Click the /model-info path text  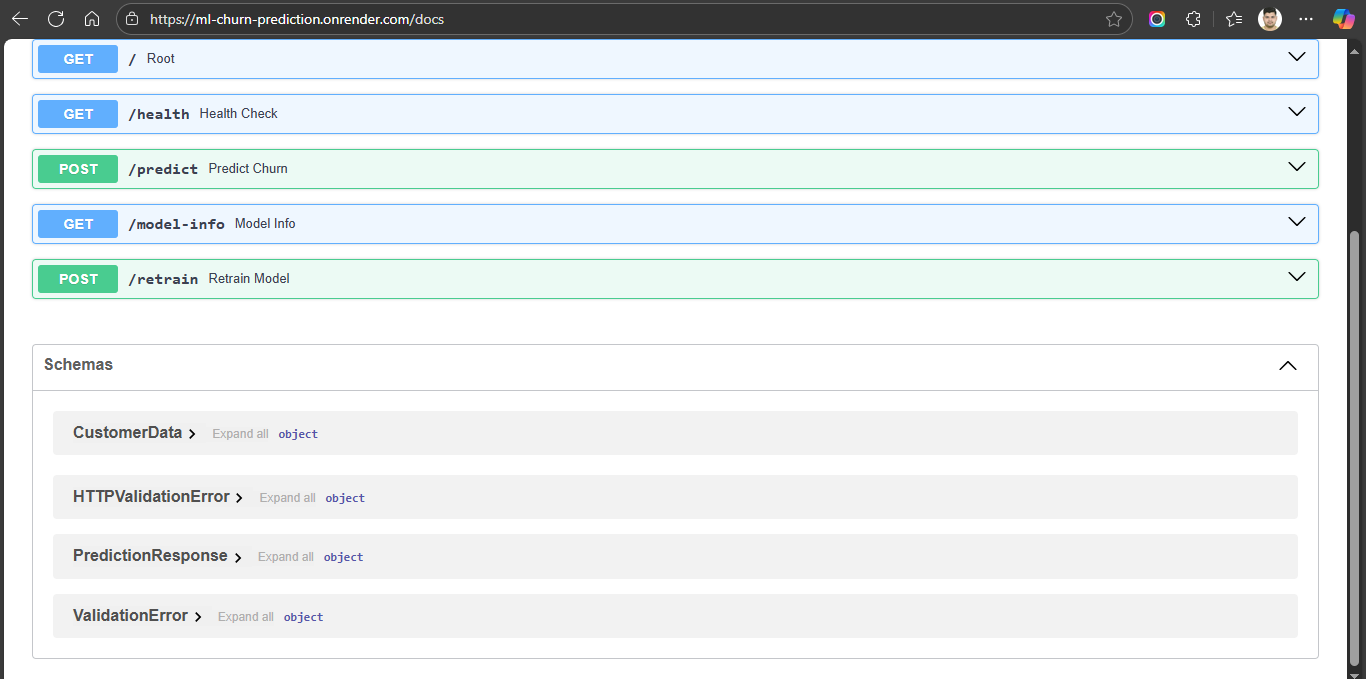click(176, 224)
